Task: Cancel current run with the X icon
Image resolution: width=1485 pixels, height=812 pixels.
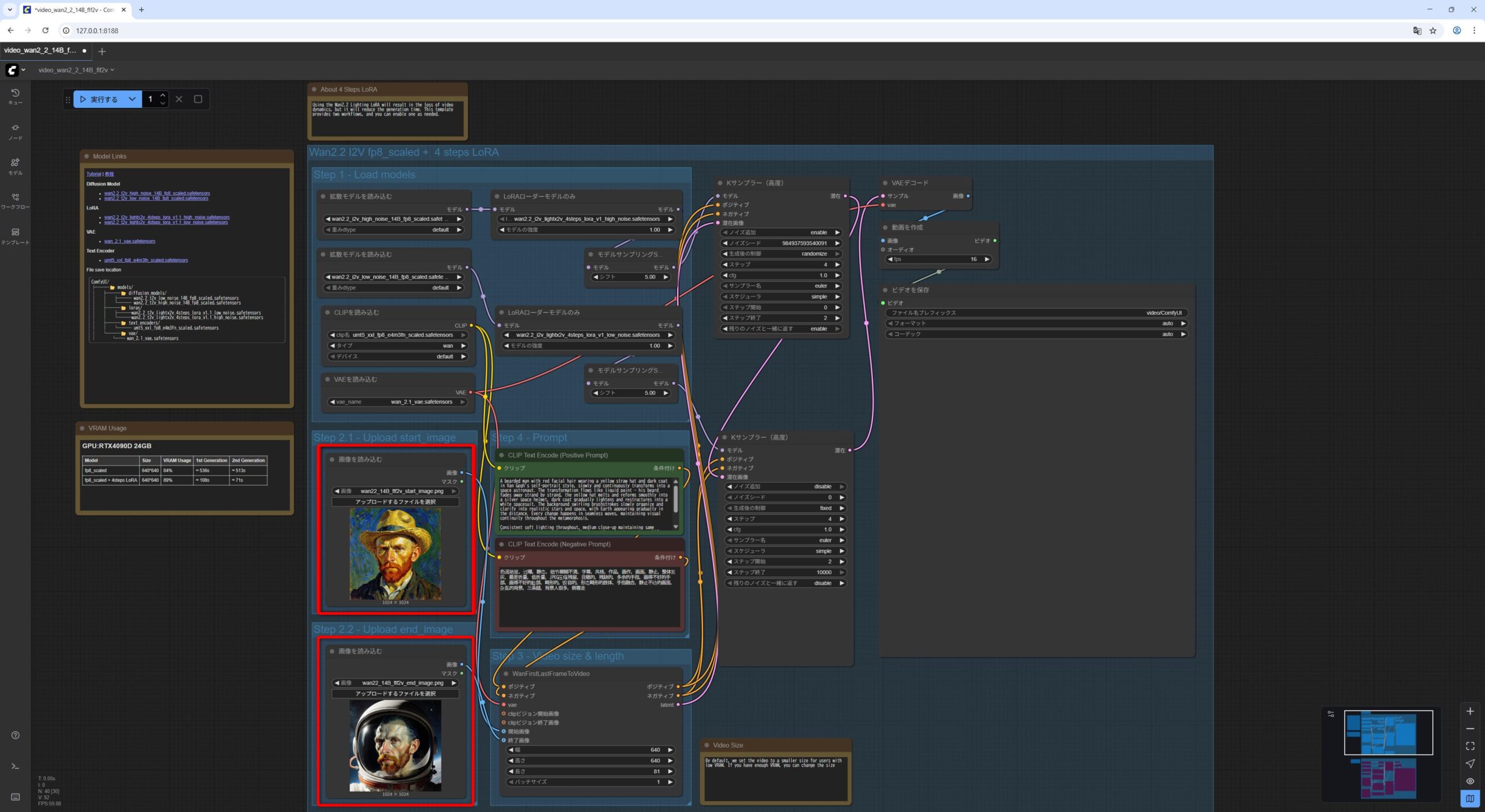Action: (179, 99)
